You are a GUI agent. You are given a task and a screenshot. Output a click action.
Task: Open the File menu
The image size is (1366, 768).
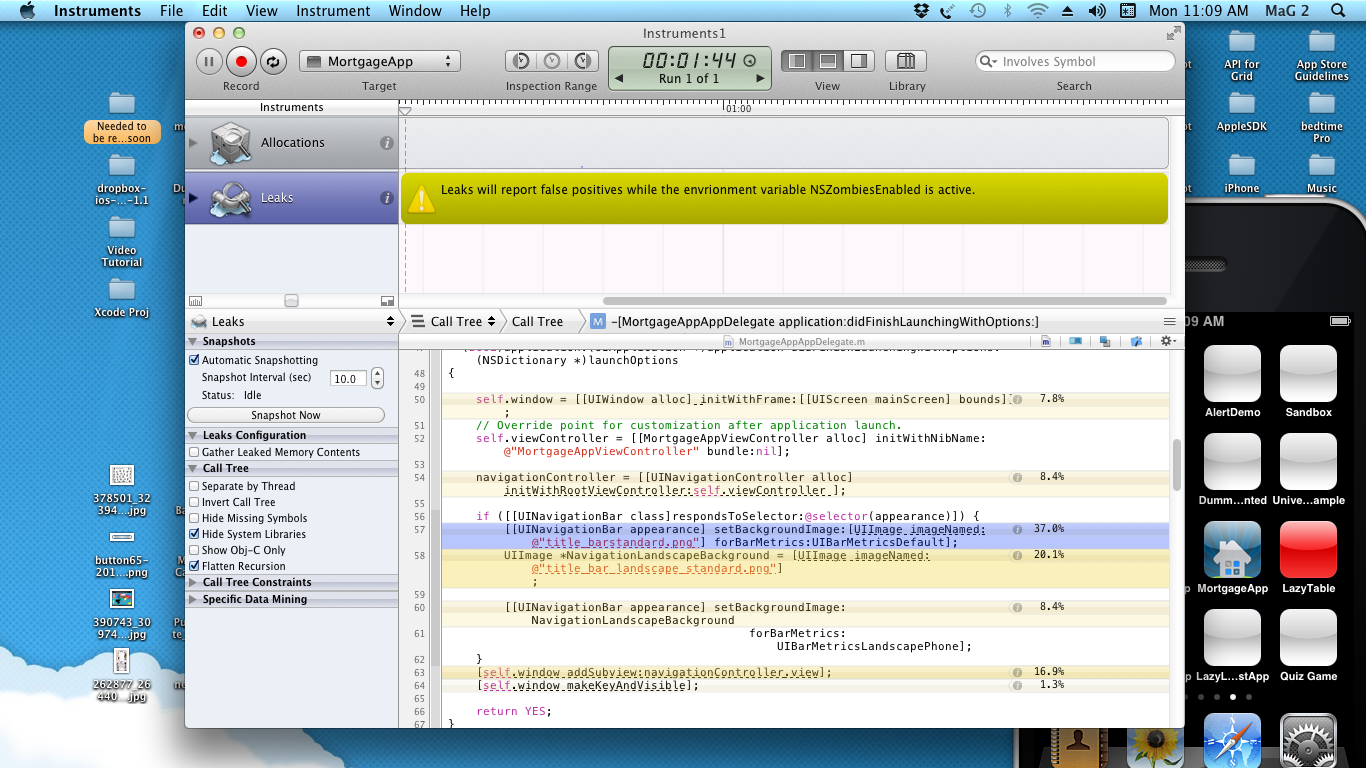point(171,11)
